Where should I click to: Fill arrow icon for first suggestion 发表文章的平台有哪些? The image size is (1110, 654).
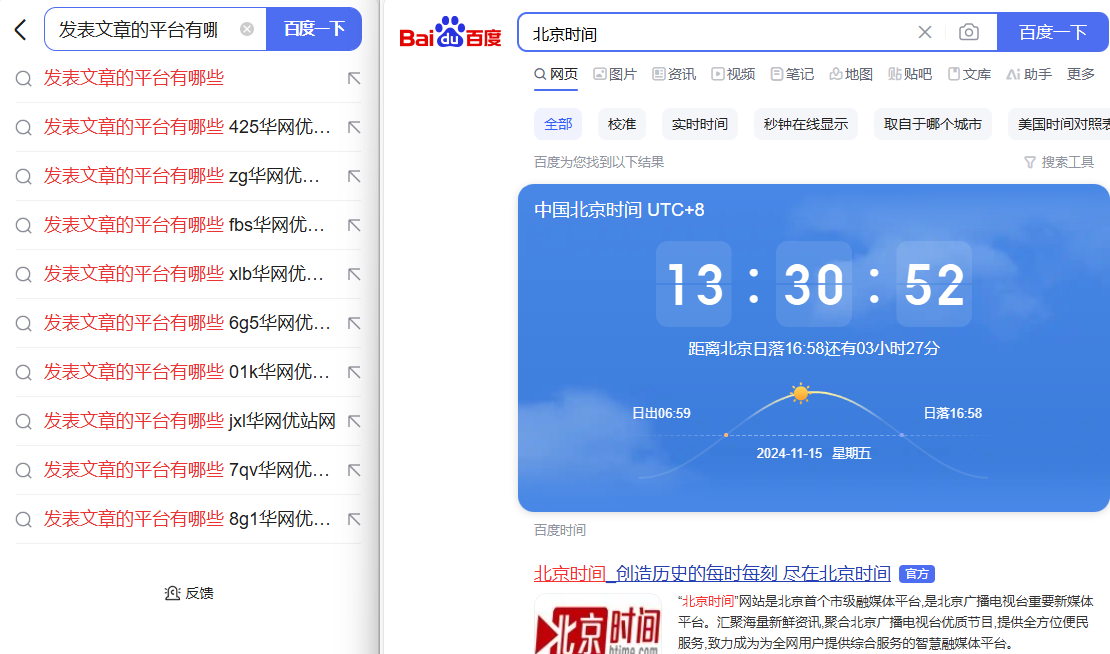(x=354, y=79)
